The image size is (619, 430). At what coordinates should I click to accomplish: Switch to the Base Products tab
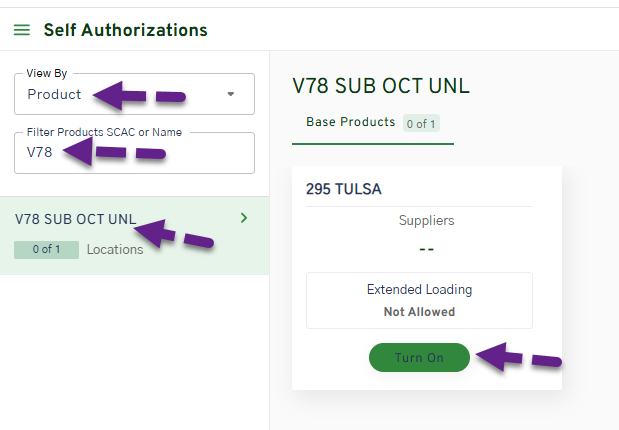pyautogui.click(x=350, y=122)
